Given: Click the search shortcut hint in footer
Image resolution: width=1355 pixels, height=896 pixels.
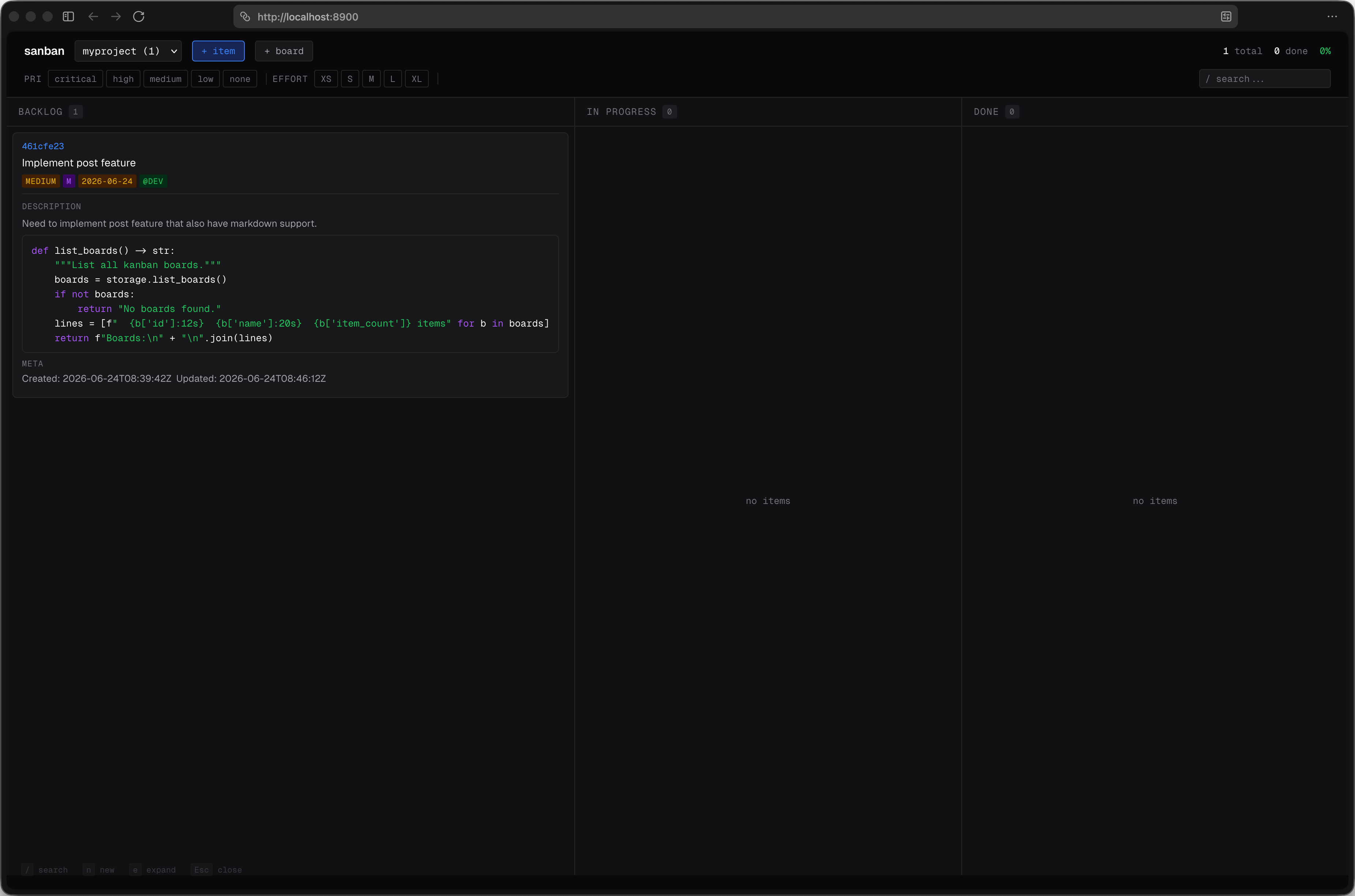Looking at the screenshot, I should [x=45, y=870].
